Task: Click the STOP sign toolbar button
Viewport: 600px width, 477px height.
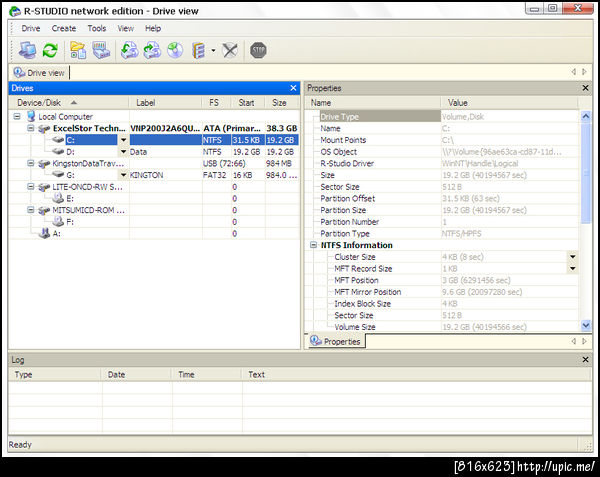Action: tap(258, 50)
